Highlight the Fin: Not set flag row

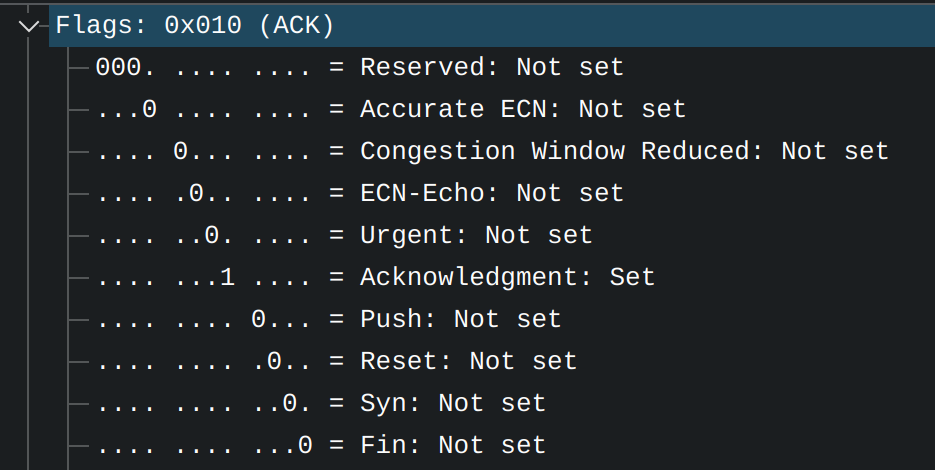[x=452, y=445]
